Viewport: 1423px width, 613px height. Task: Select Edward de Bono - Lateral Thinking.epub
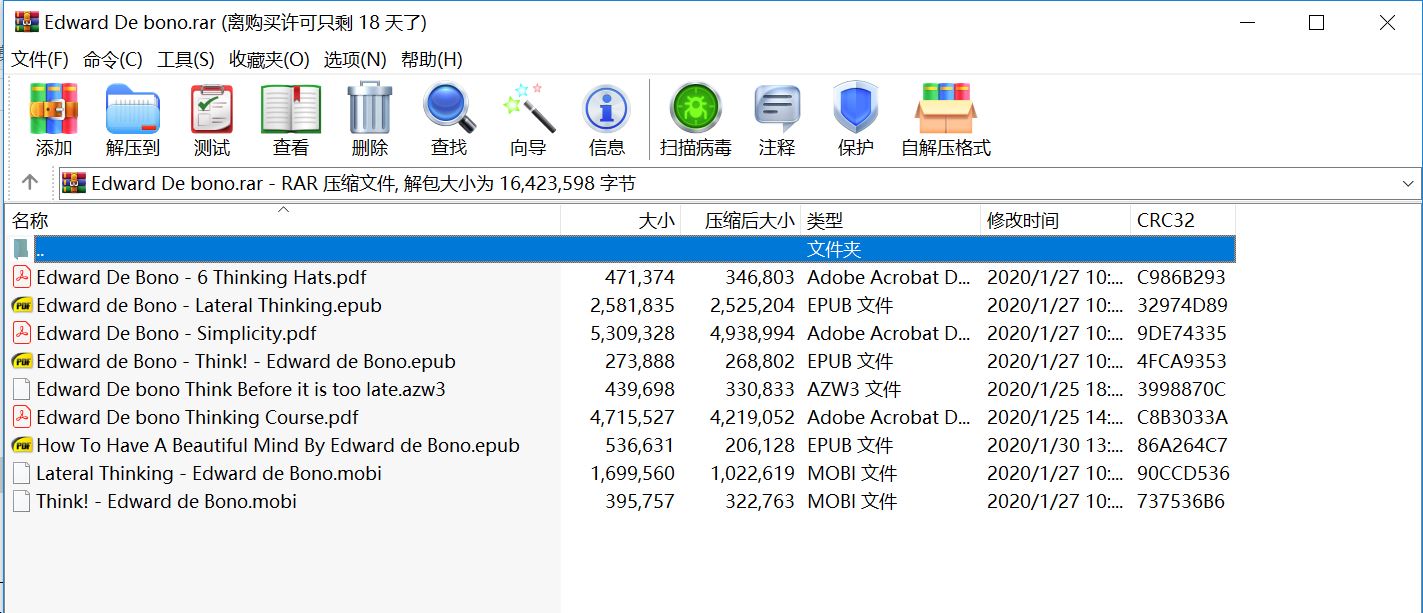coord(209,305)
